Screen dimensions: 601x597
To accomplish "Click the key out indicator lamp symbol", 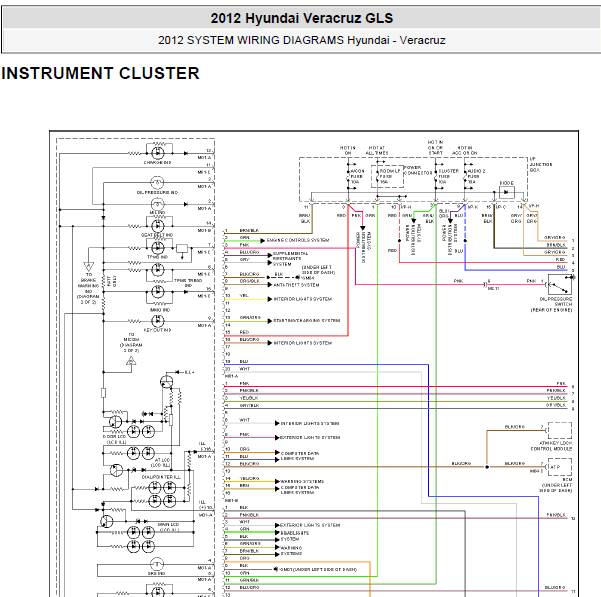I will coord(158,321).
